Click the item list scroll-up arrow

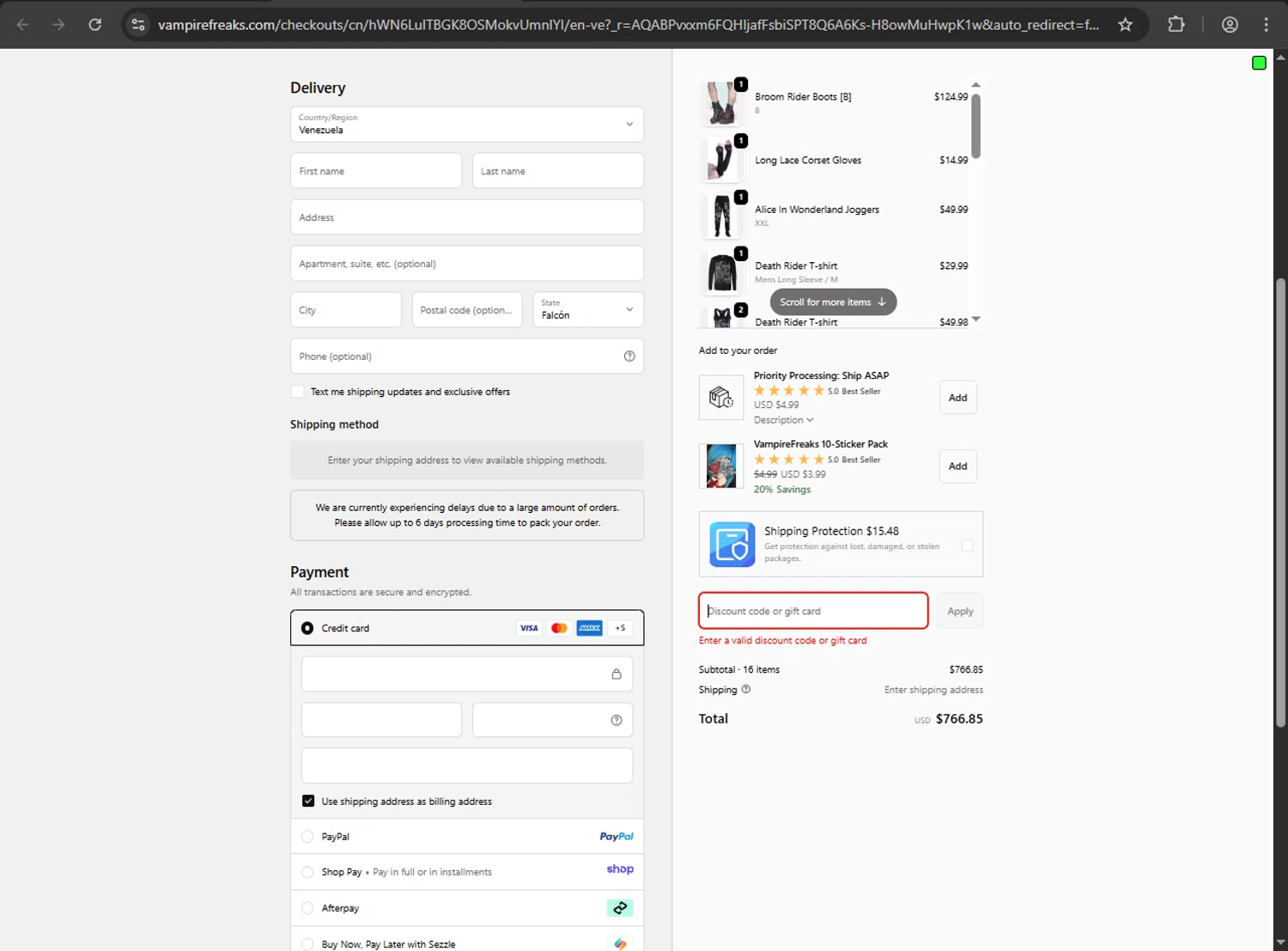pyautogui.click(x=975, y=85)
